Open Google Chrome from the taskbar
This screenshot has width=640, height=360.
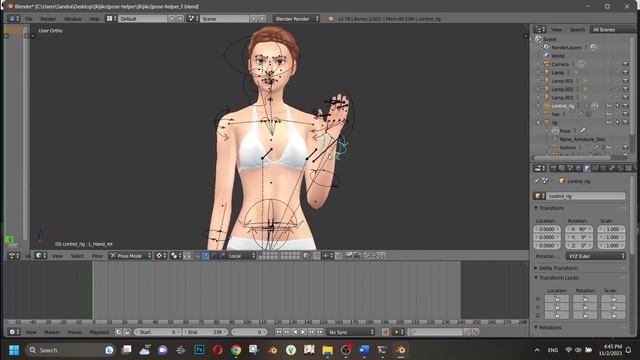pos(236,350)
